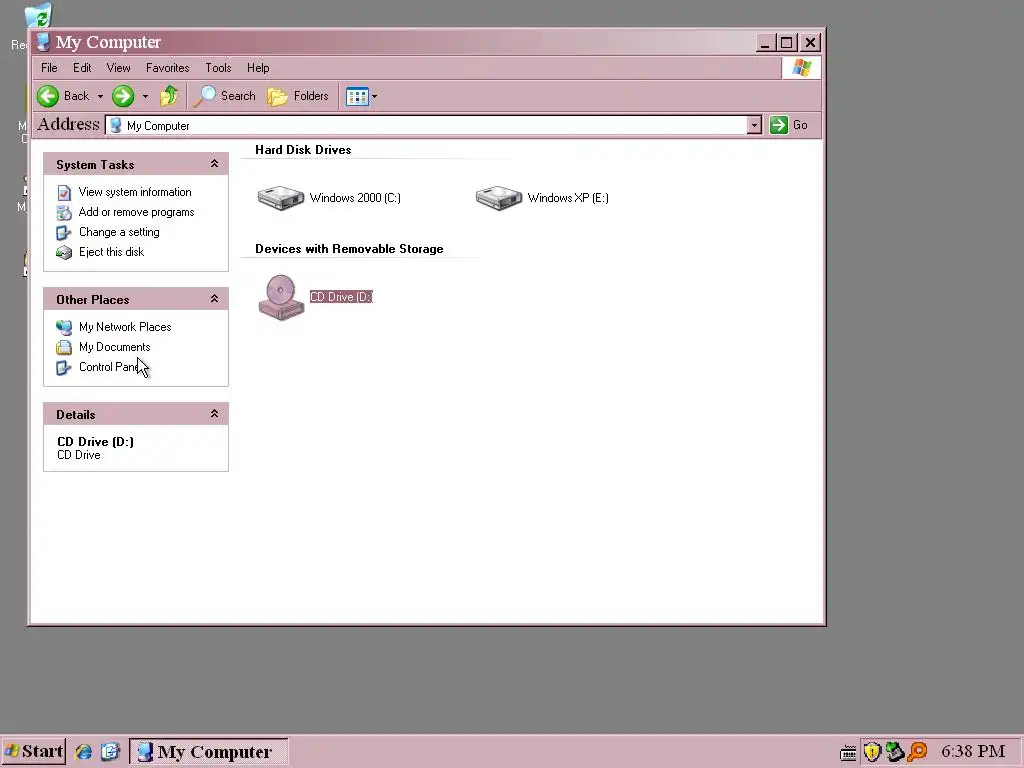Viewport: 1024px width, 768px height.
Task: Click My Computer taskbar button
Action: coord(209,752)
